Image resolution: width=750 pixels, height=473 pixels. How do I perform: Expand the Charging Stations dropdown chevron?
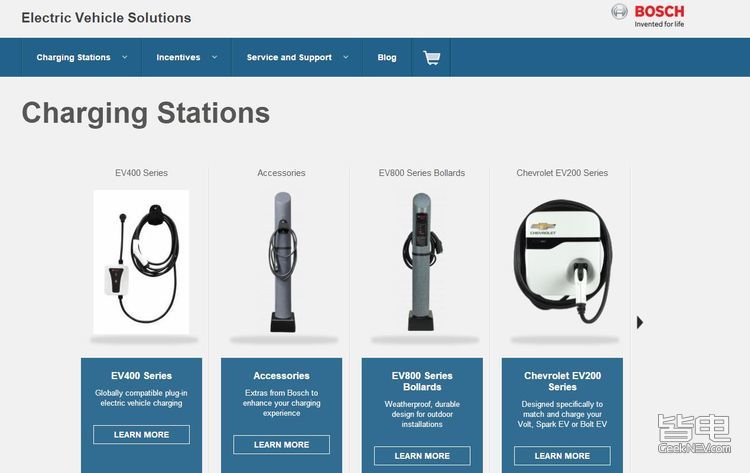click(125, 57)
